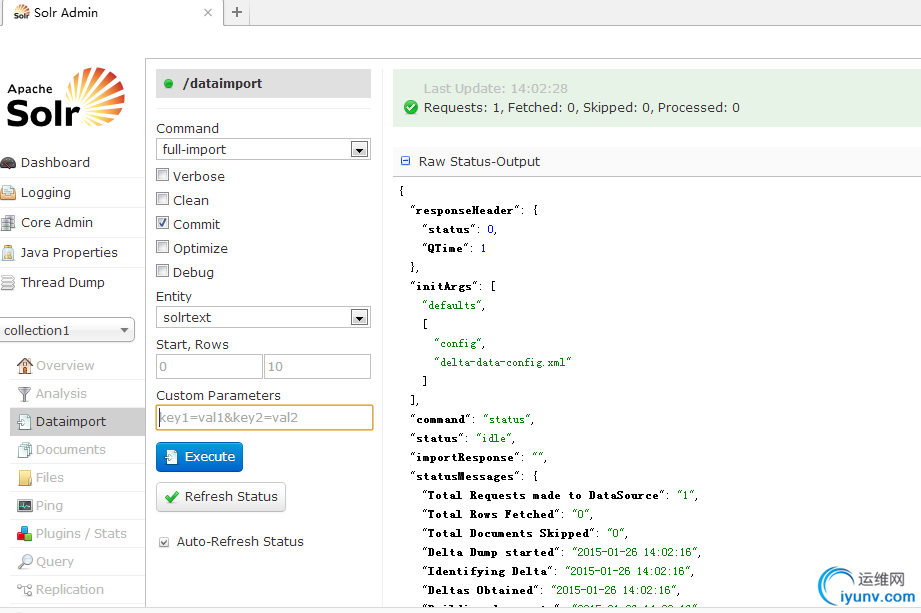Select the Dataimport menu item
Screen dimensions: 921x613
tap(78, 422)
